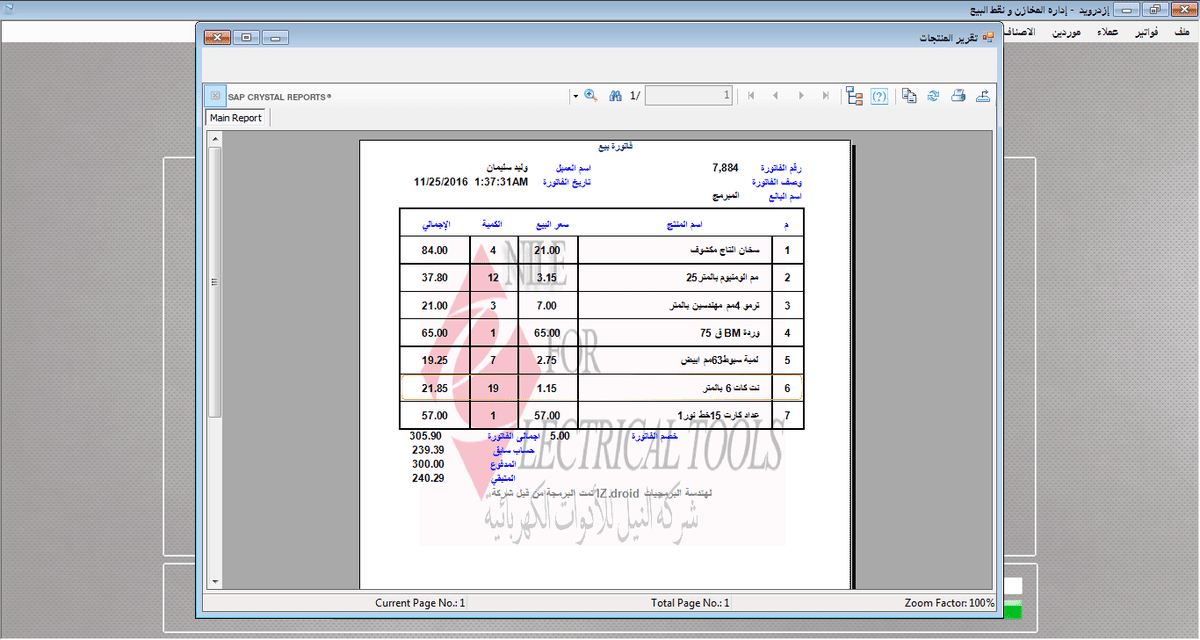Click the invoice time 1:37:31AM
1200x640 pixels.
click(x=500, y=182)
